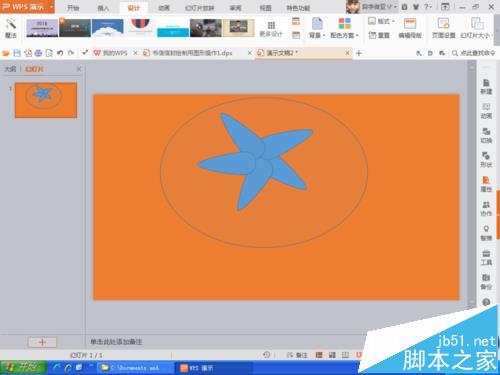Open the 视图 View ribbon tab
This screenshot has height=375, width=500.
pyautogui.click(x=265, y=7)
